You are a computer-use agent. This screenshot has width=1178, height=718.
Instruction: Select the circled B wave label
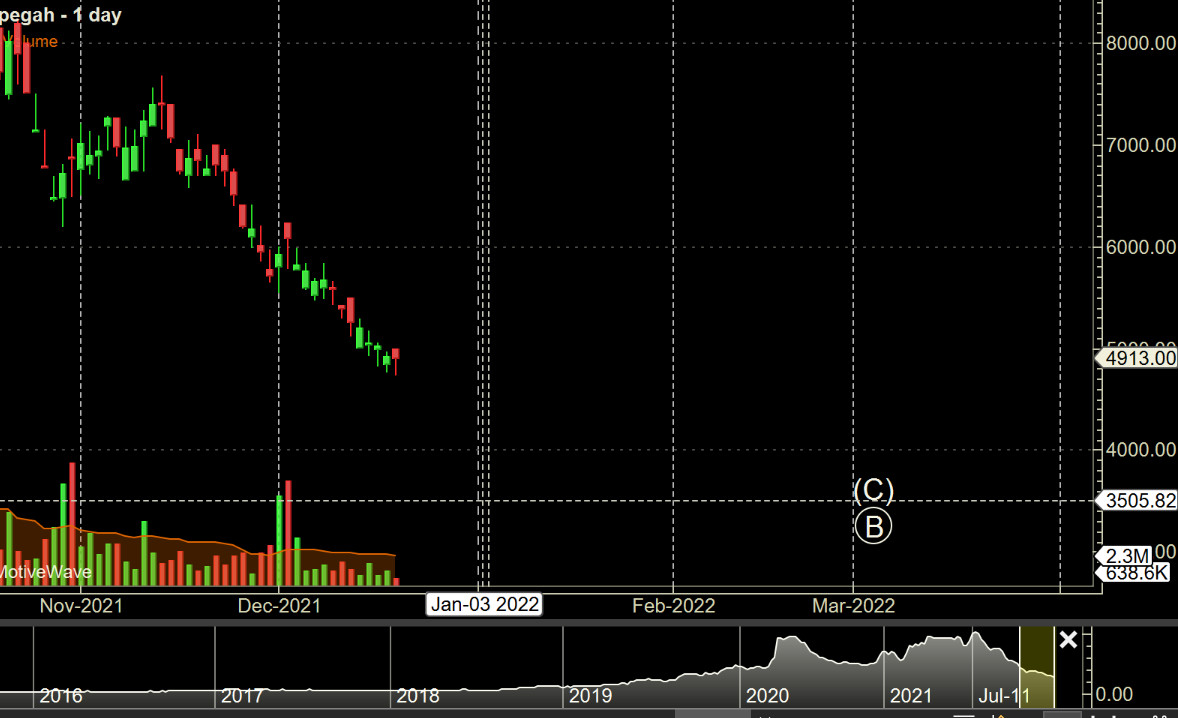[x=873, y=526]
